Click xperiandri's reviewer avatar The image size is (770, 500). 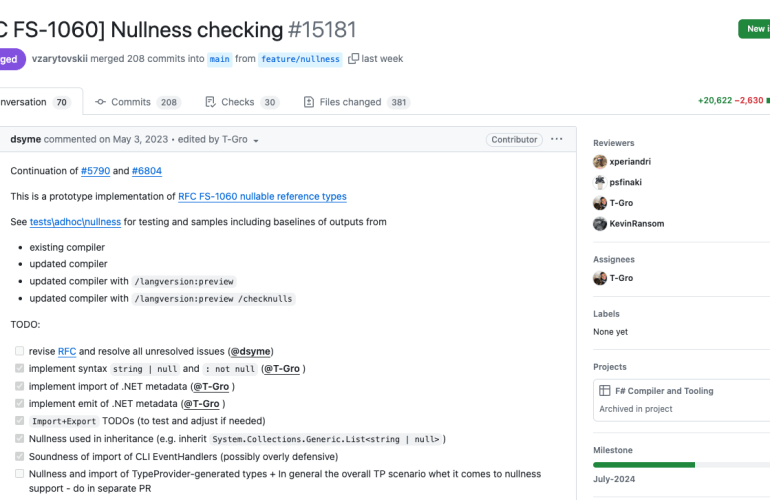pos(600,161)
